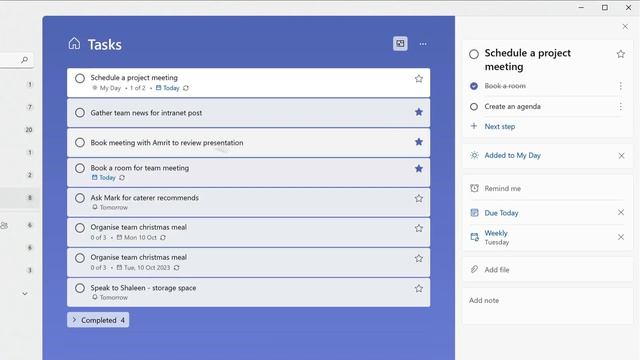
Task: Click 'Added to My Day' label
Action: point(512,156)
